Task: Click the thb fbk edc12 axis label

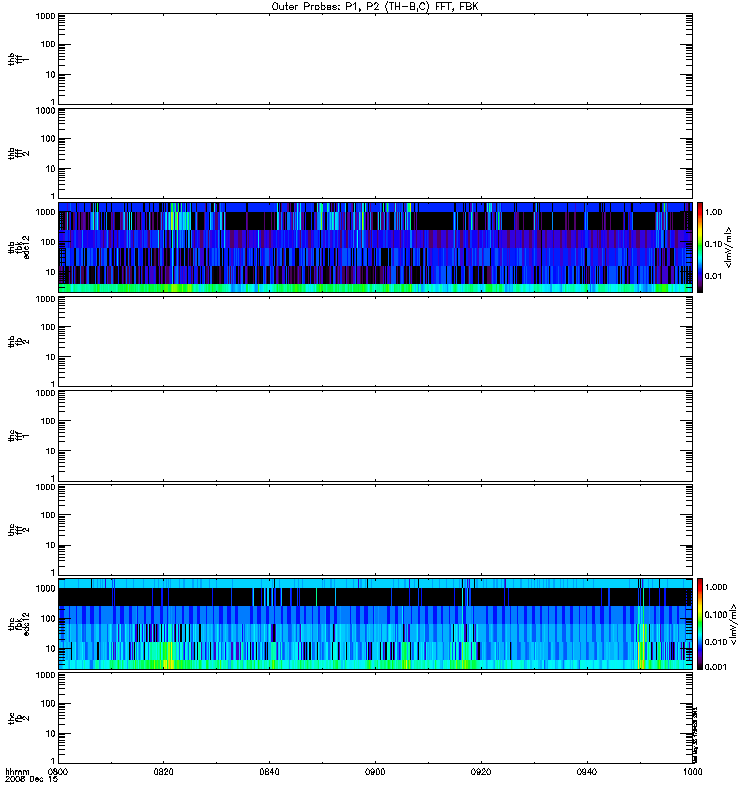Action: (x=19, y=247)
